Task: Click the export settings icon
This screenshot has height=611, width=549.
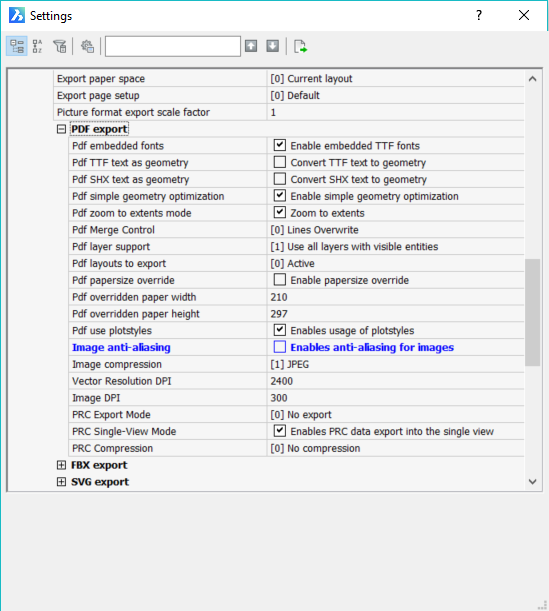Action: [300, 46]
